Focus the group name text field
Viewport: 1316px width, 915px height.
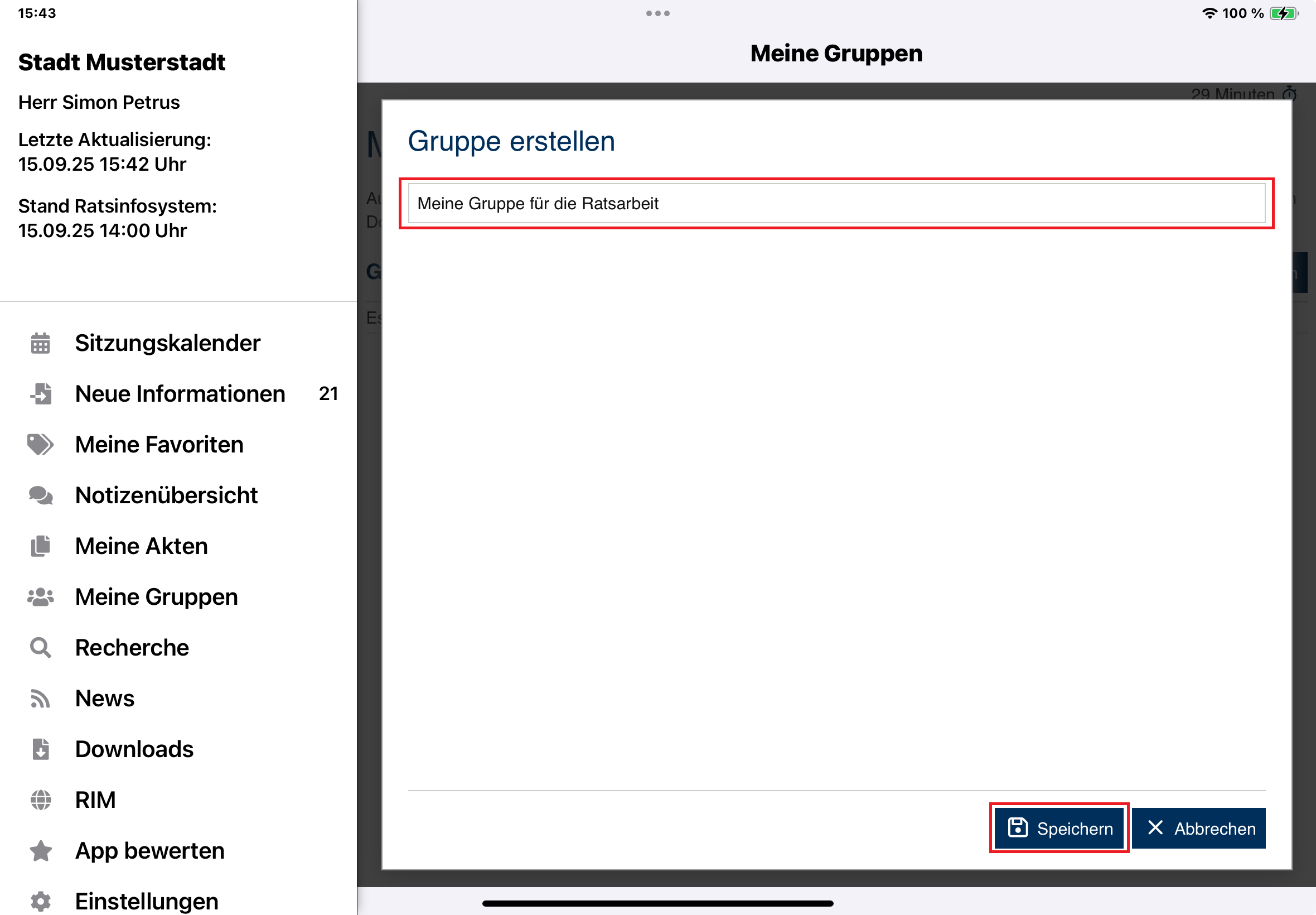pos(836,203)
